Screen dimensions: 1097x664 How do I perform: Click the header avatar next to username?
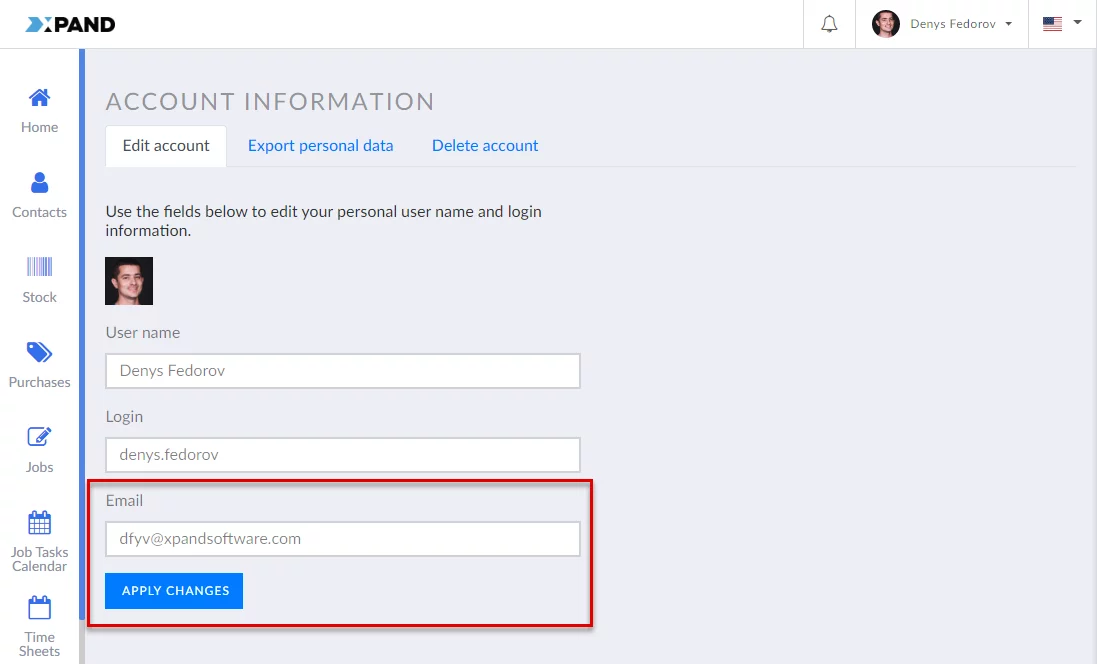click(x=885, y=24)
